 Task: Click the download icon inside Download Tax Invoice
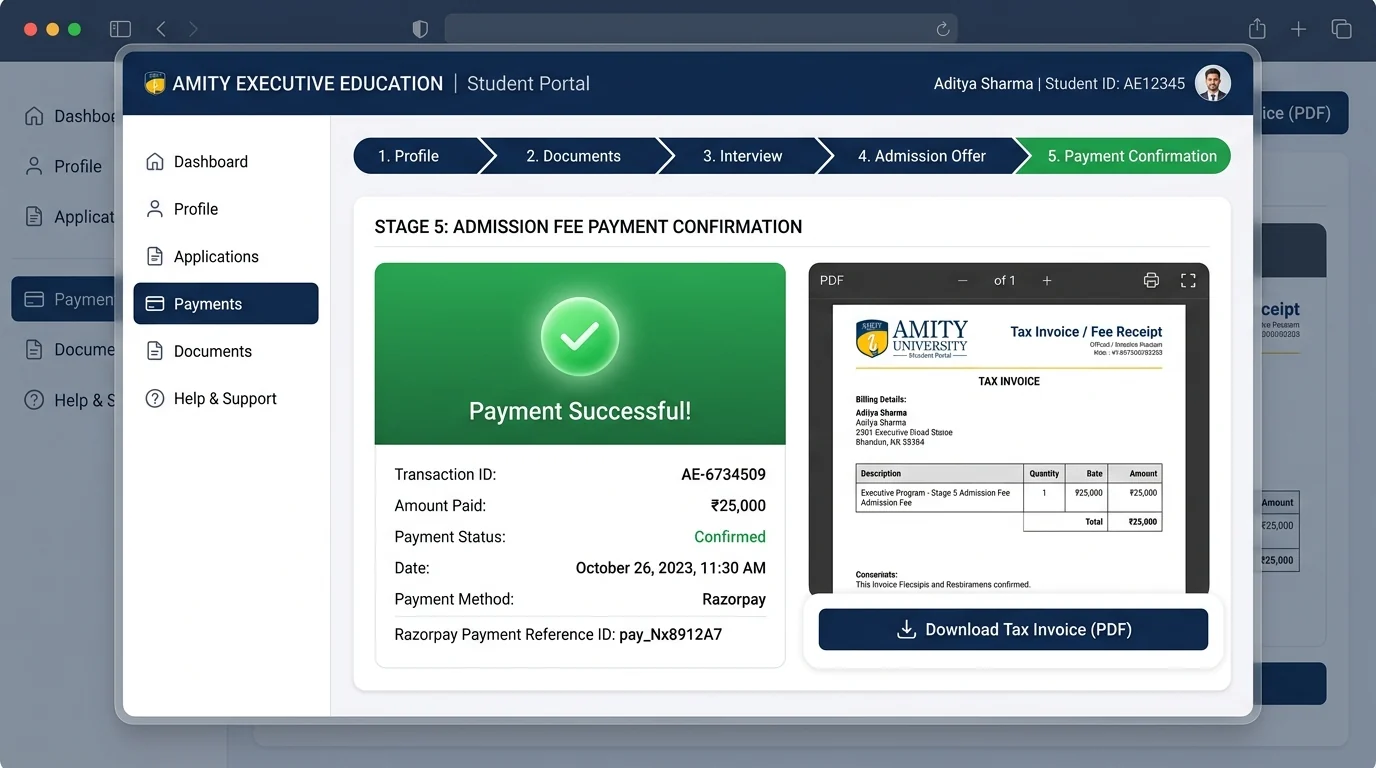tap(906, 630)
